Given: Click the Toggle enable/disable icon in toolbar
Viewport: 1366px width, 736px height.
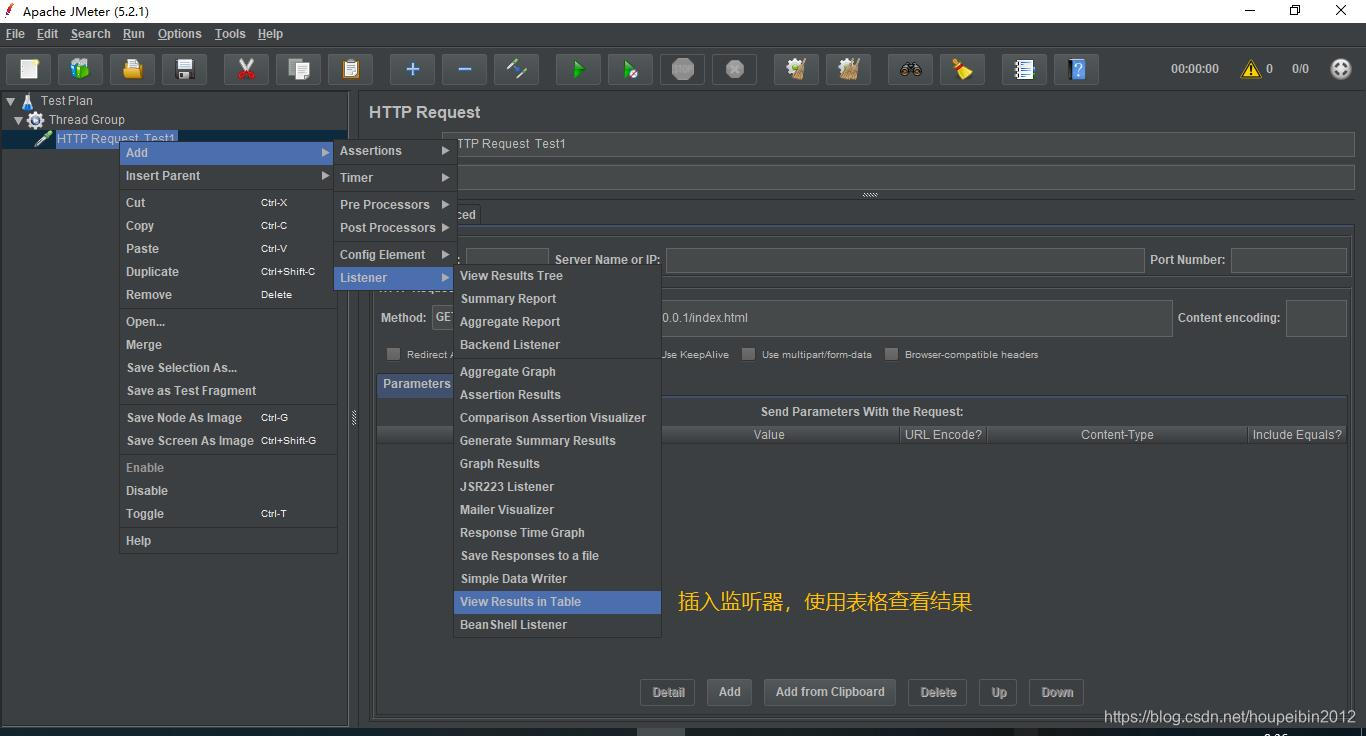Looking at the screenshot, I should 516,69.
